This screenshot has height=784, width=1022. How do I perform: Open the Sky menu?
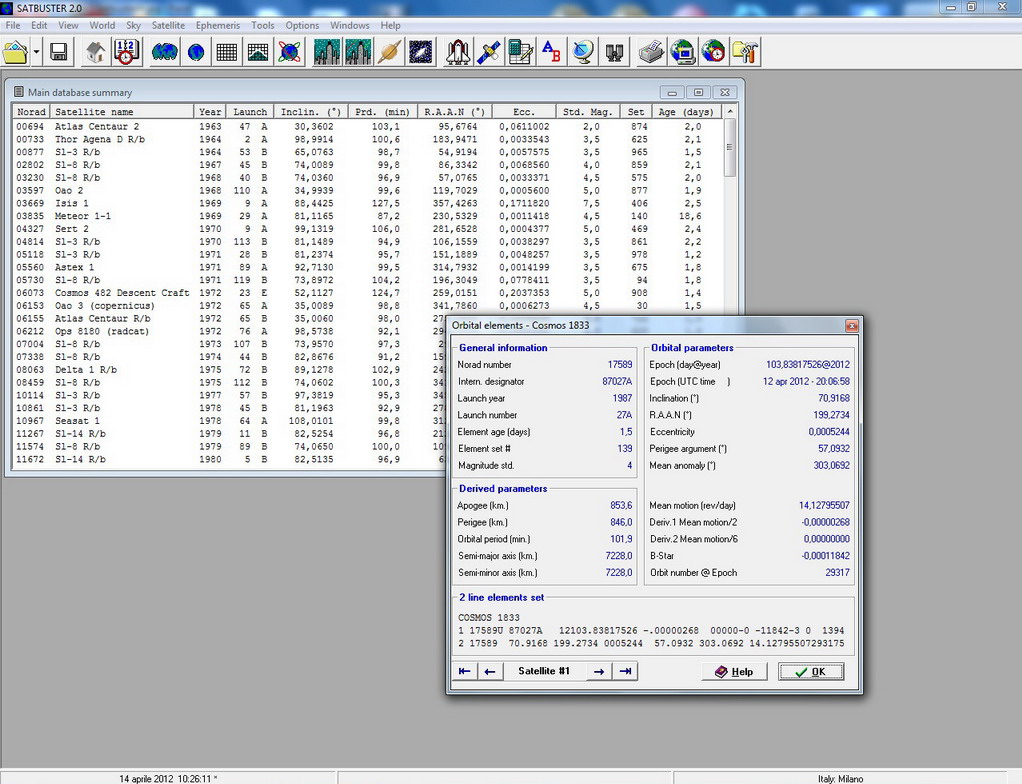[x=134, y=25]
